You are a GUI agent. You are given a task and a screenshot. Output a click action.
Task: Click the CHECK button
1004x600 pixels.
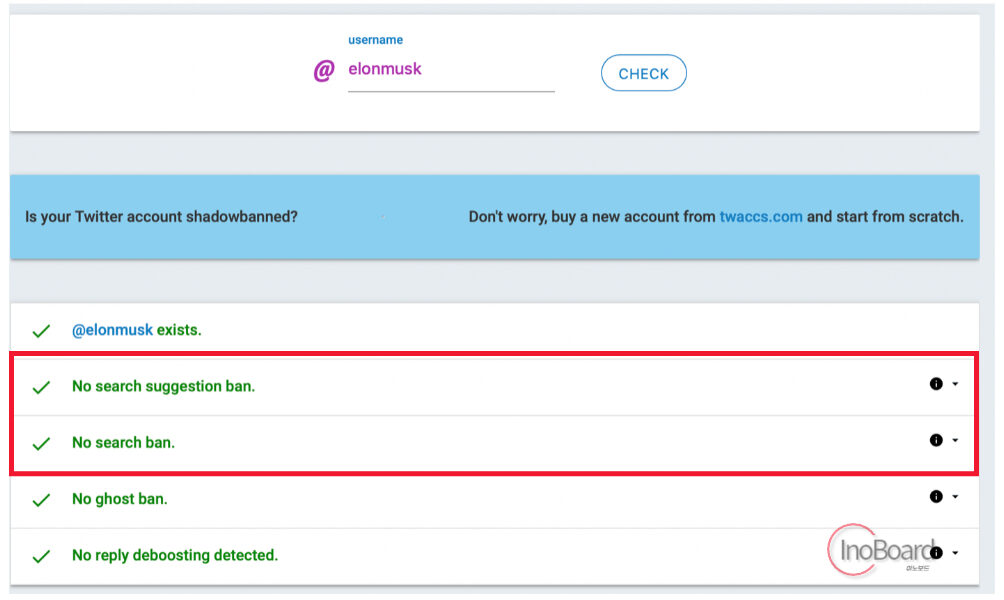[643, 73]
